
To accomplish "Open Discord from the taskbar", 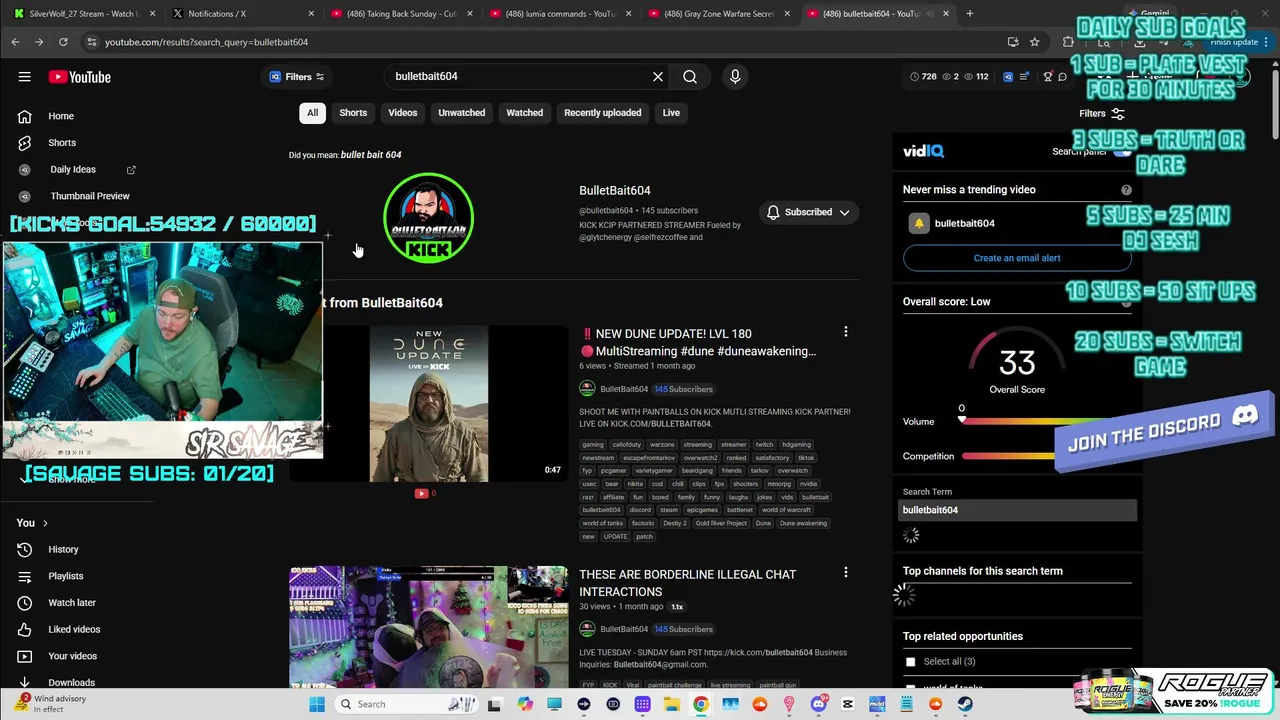I will (819, 704).
